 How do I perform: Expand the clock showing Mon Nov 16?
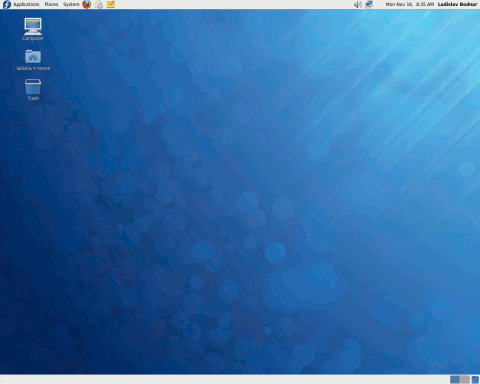pos(410,4)
